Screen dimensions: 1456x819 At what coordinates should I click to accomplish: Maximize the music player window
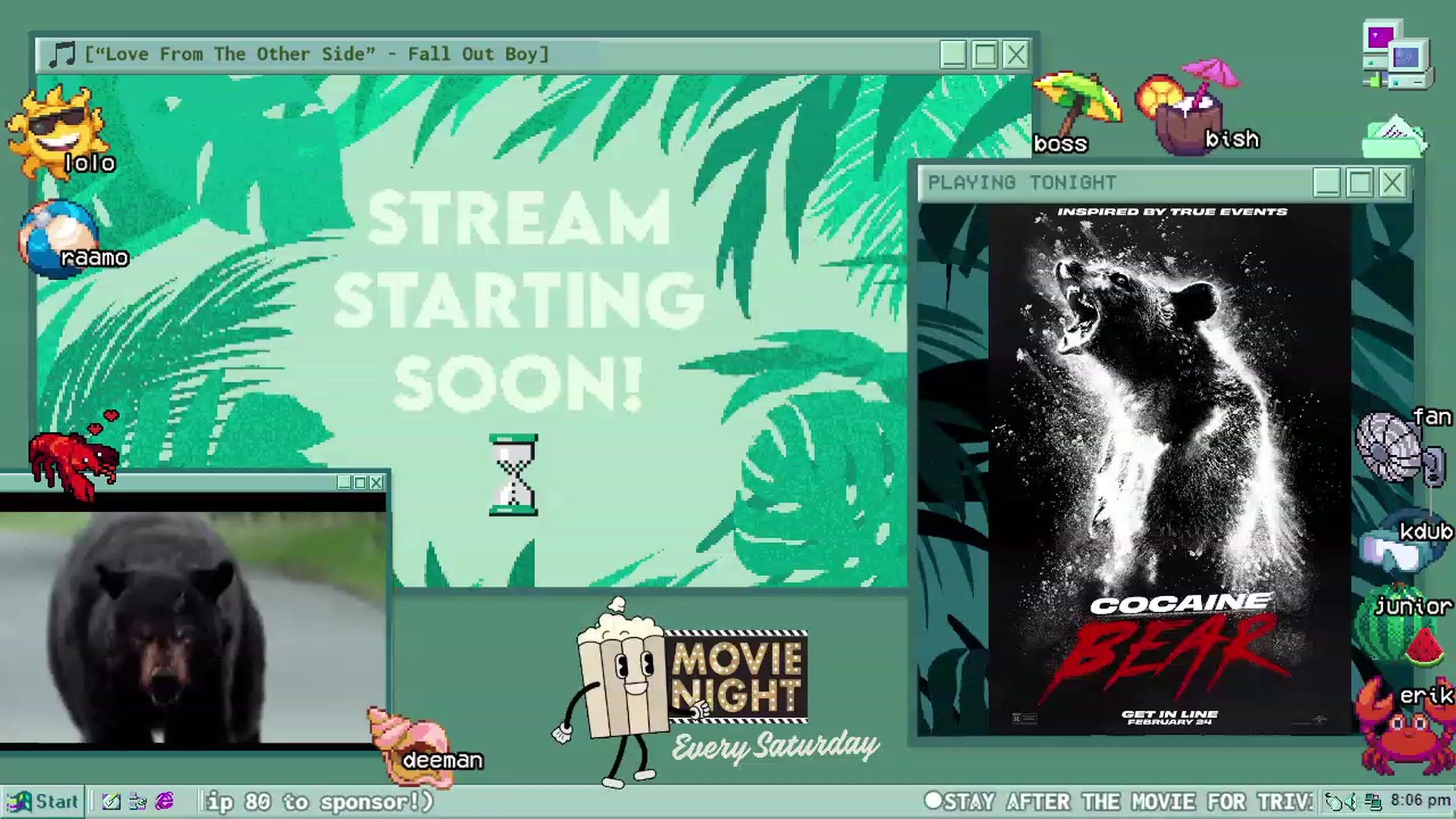(984, 55)
